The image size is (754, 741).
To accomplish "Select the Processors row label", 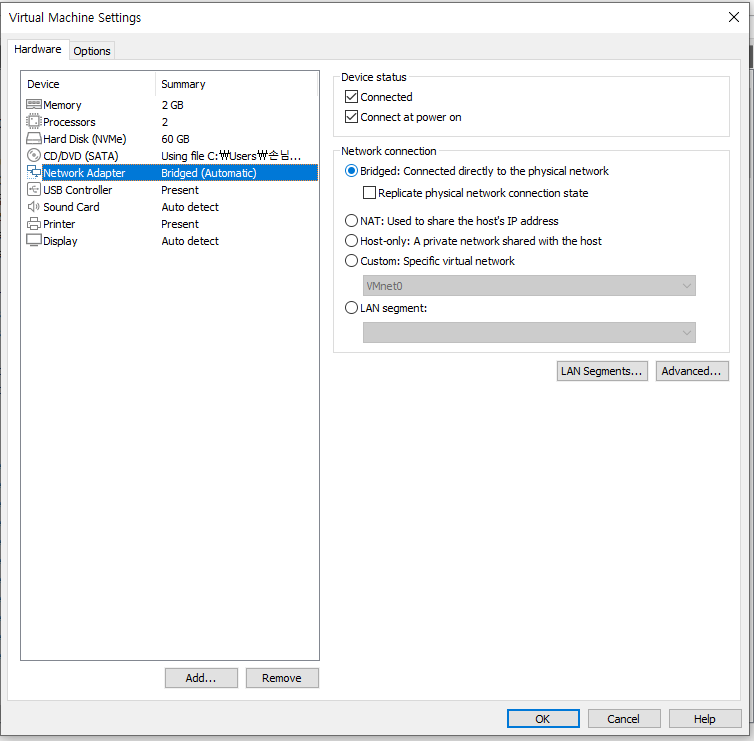I will tap(69, 122).
